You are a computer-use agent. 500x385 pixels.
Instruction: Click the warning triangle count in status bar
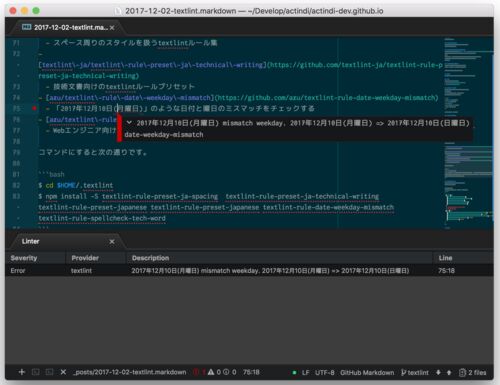214,372
